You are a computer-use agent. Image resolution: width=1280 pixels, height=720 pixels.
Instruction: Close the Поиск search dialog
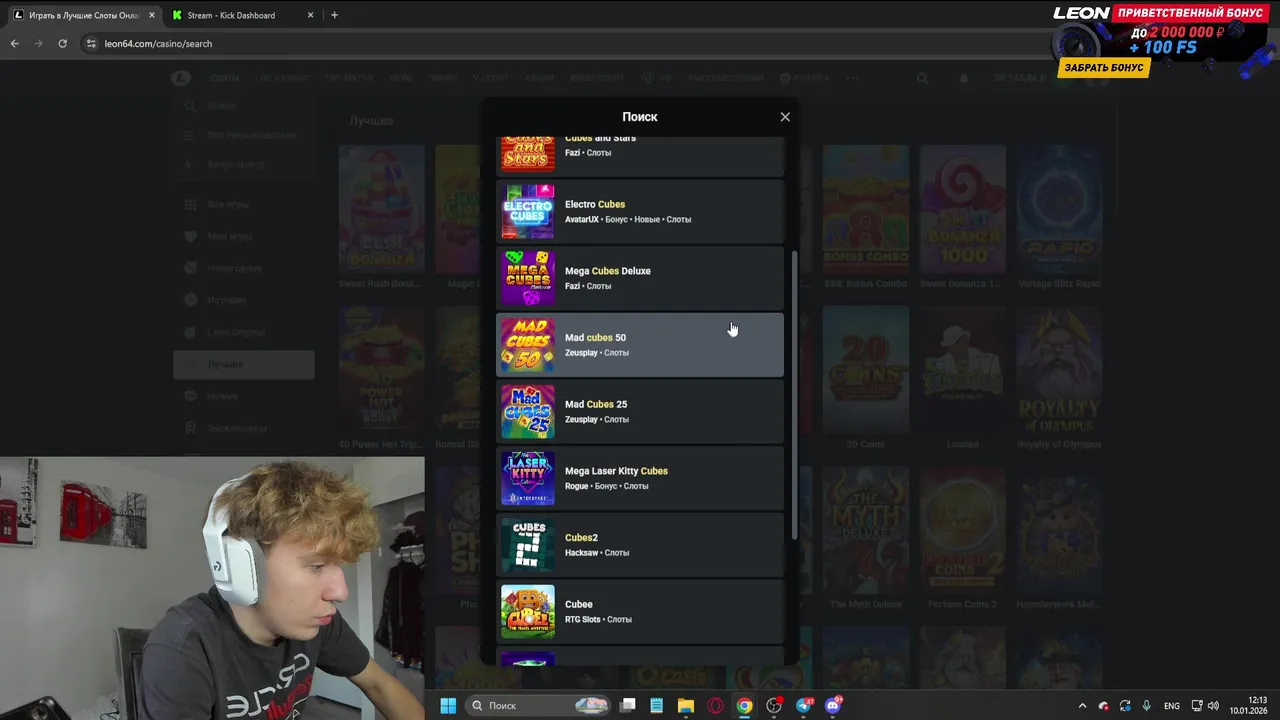pyautogui.click(x=785, y=117)
